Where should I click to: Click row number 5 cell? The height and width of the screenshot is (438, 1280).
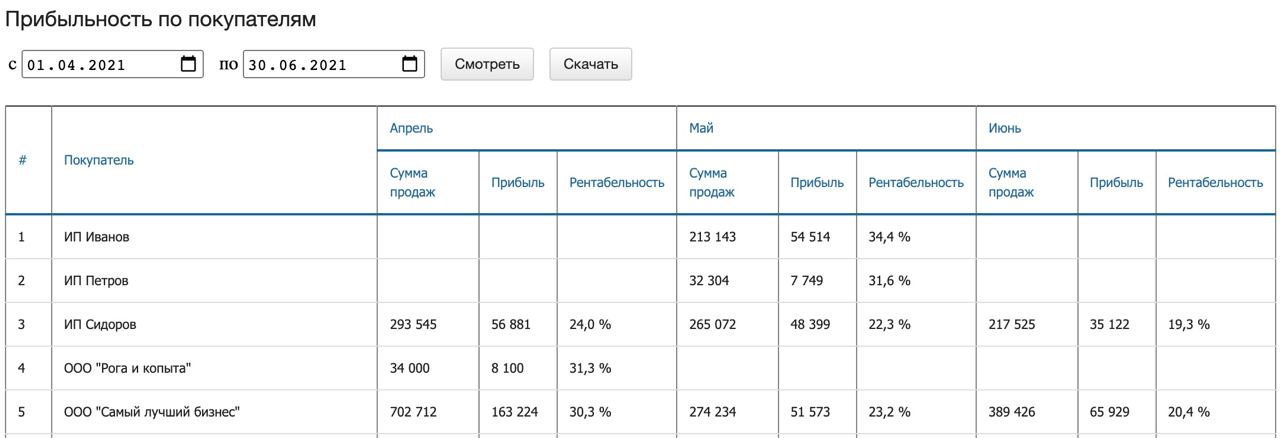tap(28, 412)
